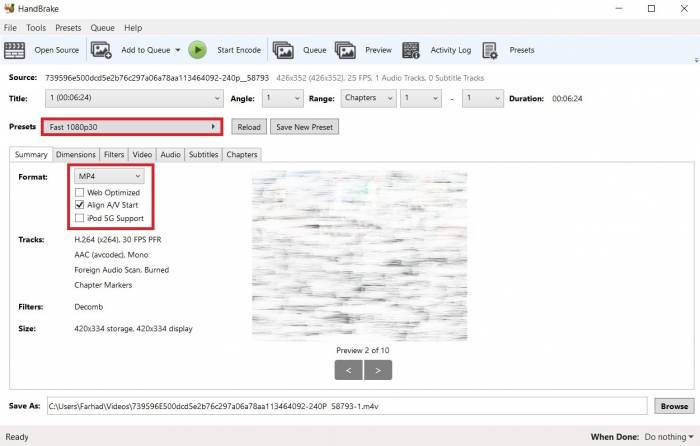Click the Preview toolbar icon
700x446 pixels.
[x=346, y=49]
